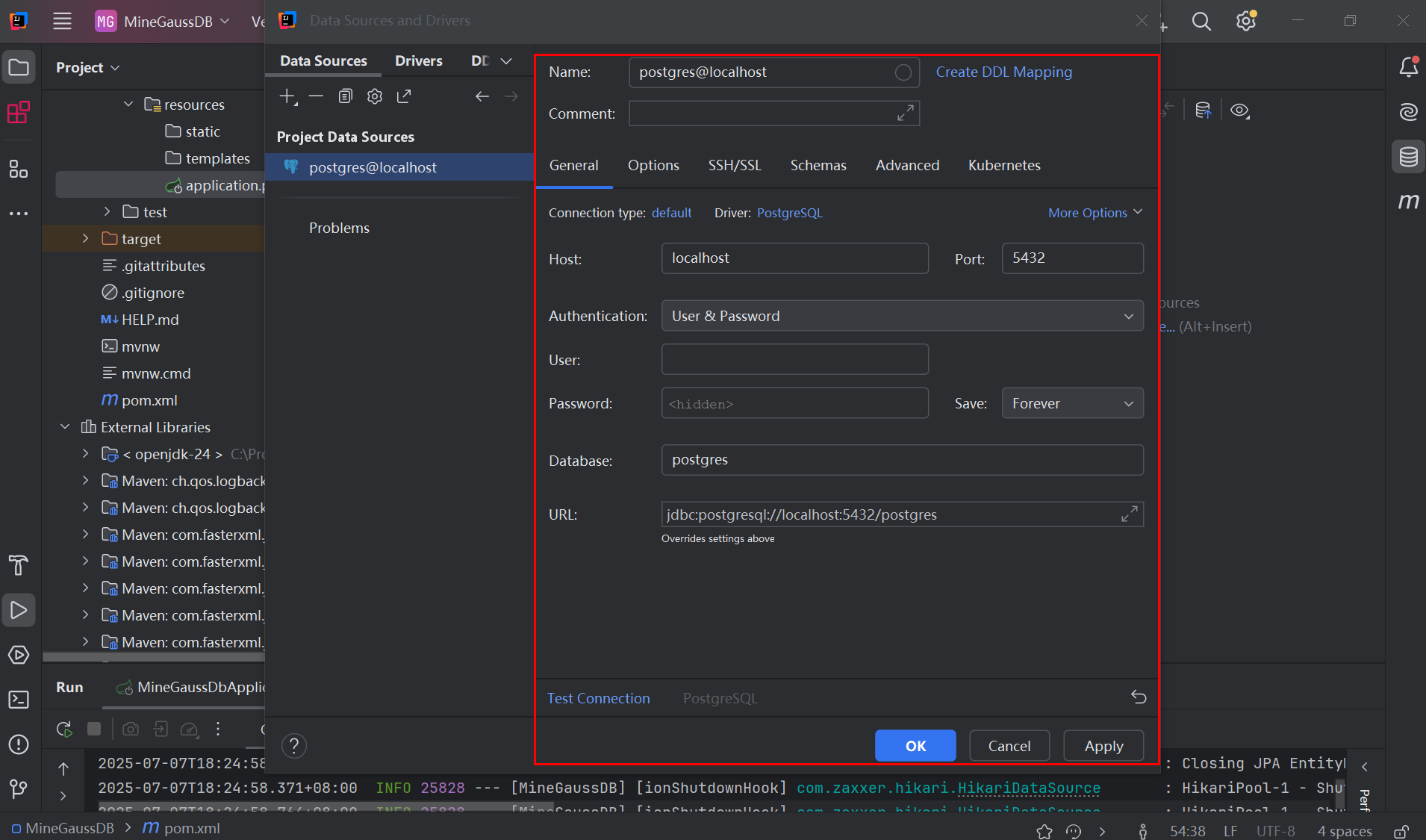Click the Search Everywhere magnifier icon
The image size is (1426, 840).
(1201, 21)
